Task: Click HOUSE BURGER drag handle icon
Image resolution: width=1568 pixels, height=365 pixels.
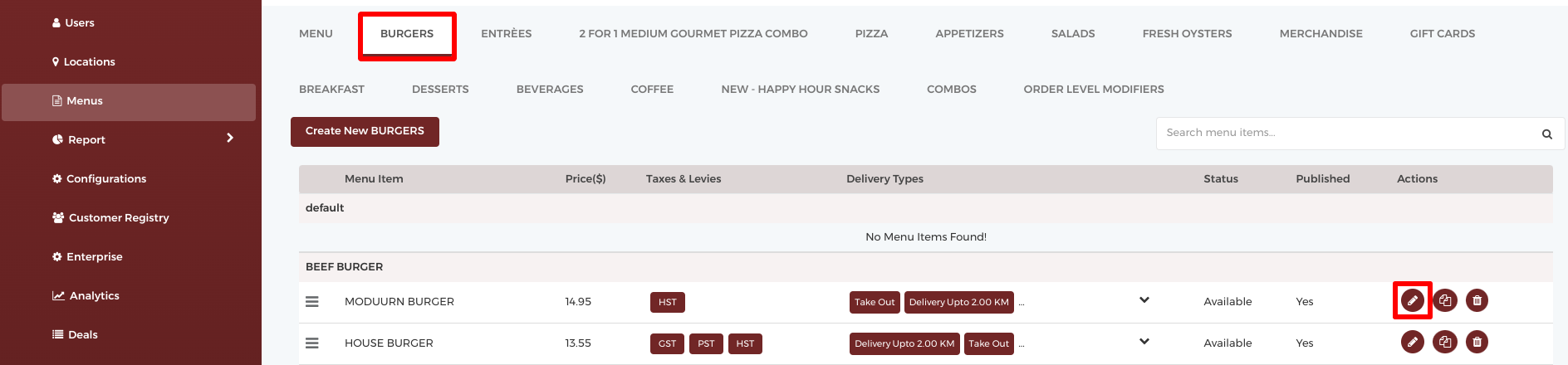Action: pos(312,343)
